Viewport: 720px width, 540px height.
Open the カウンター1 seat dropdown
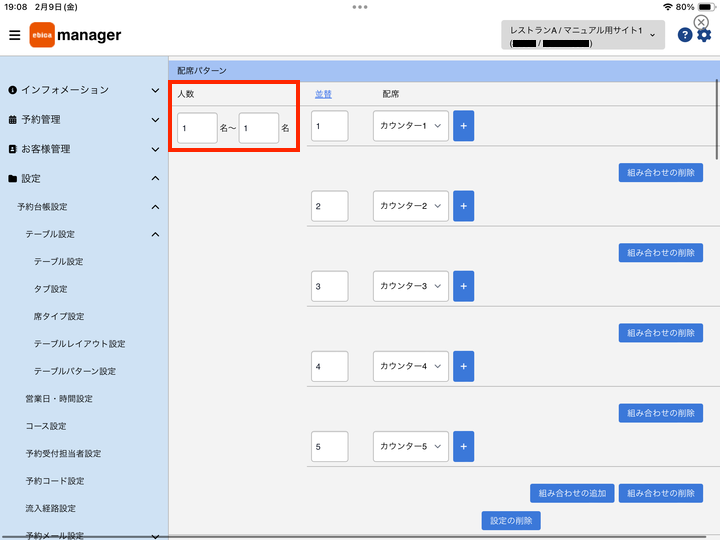[411, 126]
